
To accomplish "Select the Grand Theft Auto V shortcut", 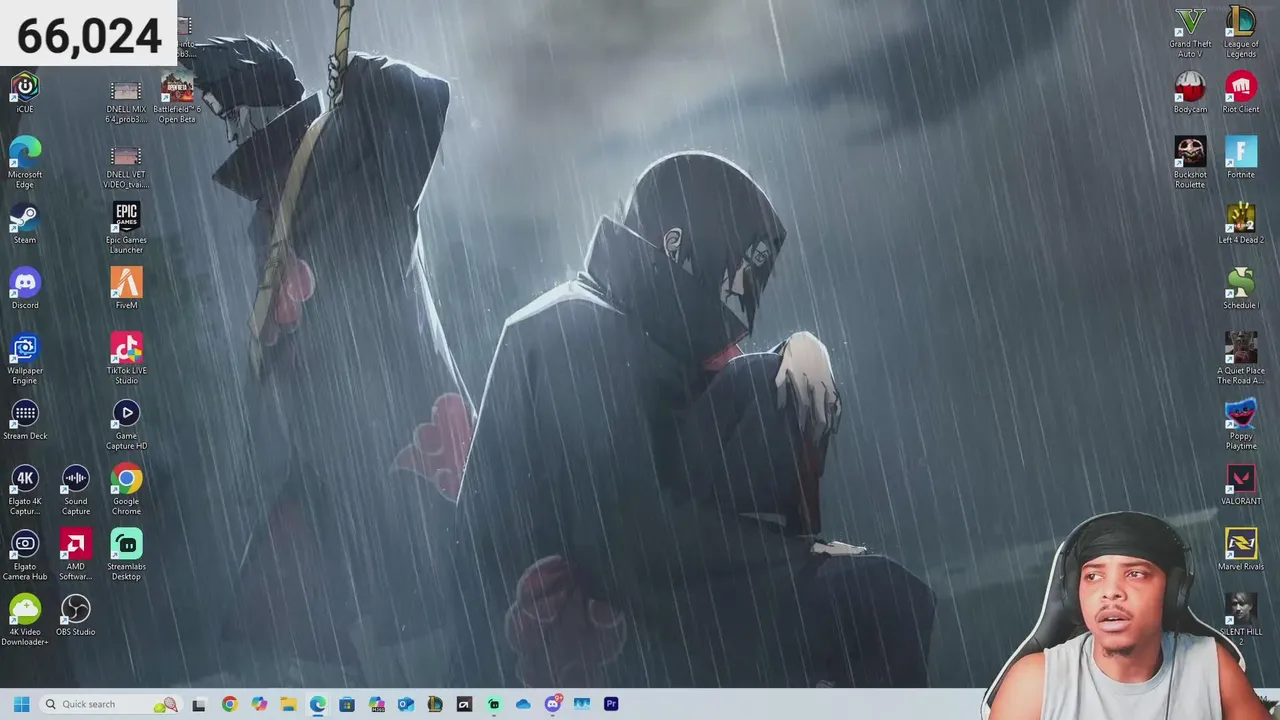I will click(1190, 33).
